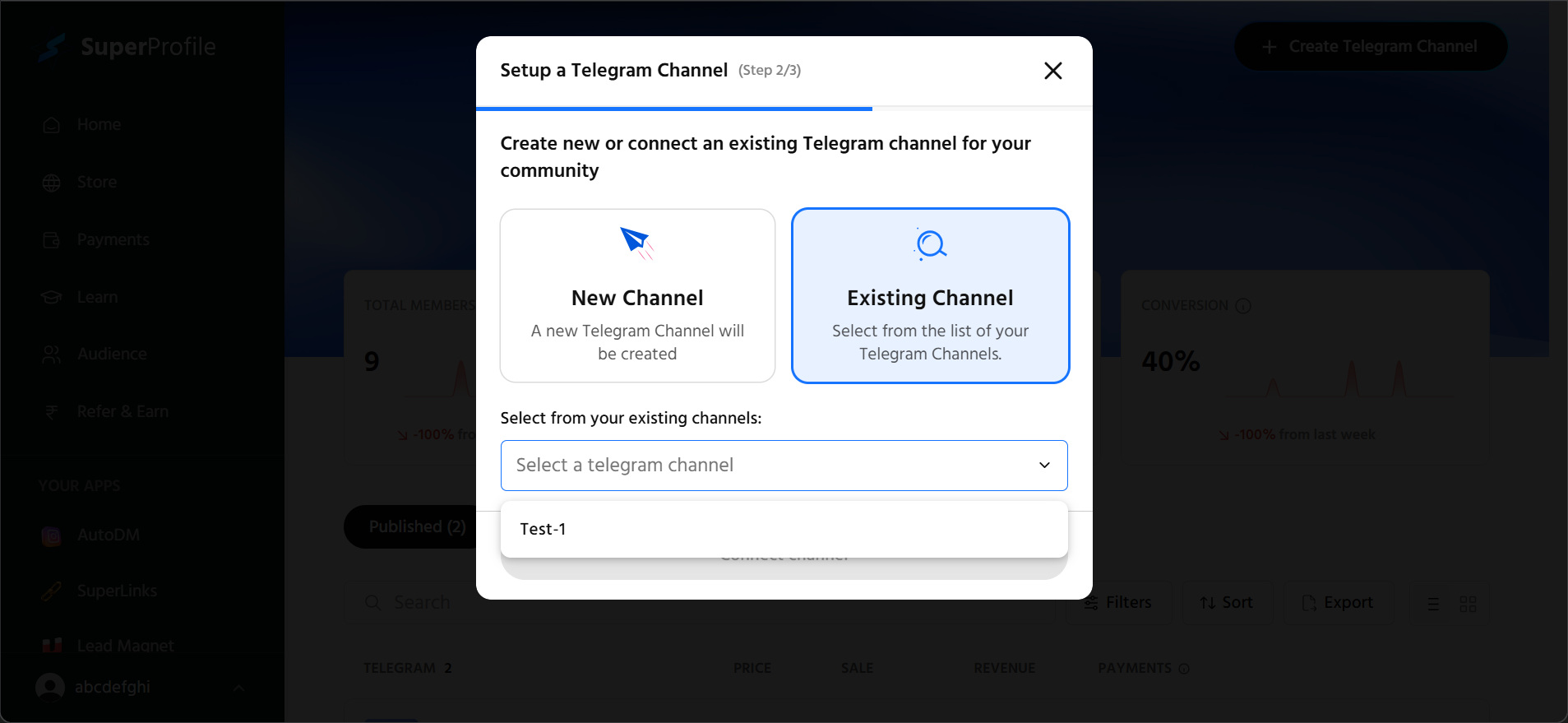
Task: Click the Create Telegram Channel button
Action: [x=1370, y=47]
